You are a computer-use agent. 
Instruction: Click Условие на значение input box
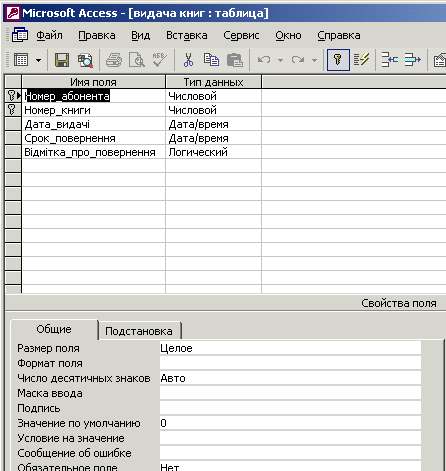[290, 438]
